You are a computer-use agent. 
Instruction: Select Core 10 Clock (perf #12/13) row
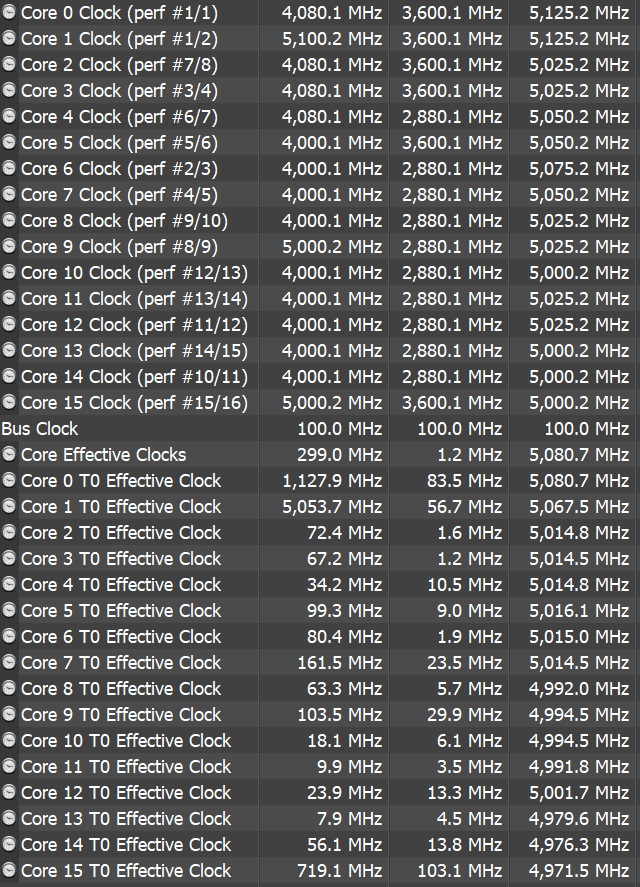320,273
